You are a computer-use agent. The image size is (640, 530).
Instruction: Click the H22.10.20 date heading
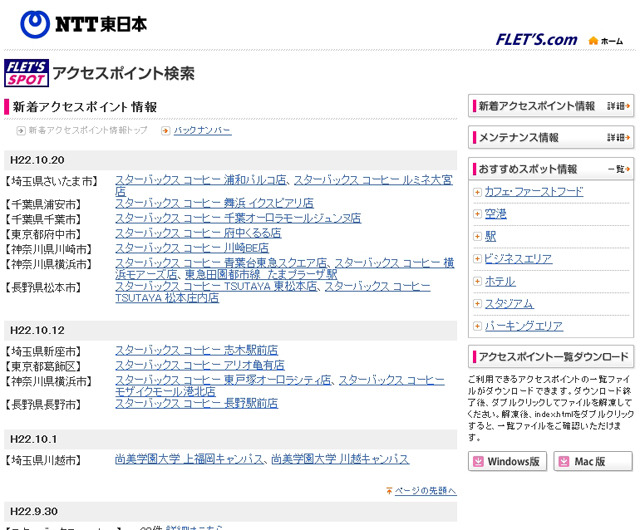click(37, 160)
